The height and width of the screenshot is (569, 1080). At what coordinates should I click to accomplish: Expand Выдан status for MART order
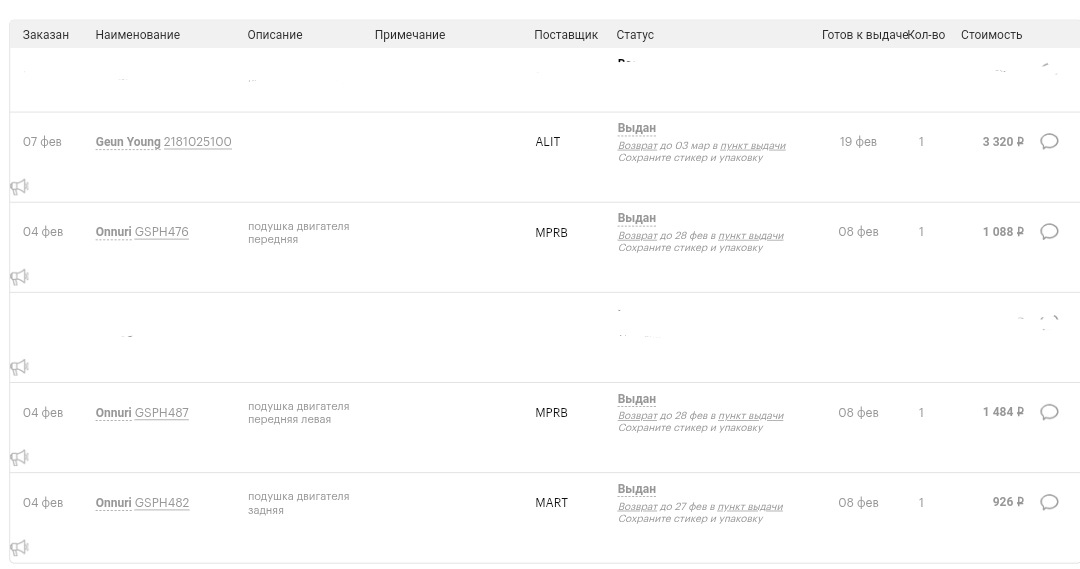[x=637, y=489]
